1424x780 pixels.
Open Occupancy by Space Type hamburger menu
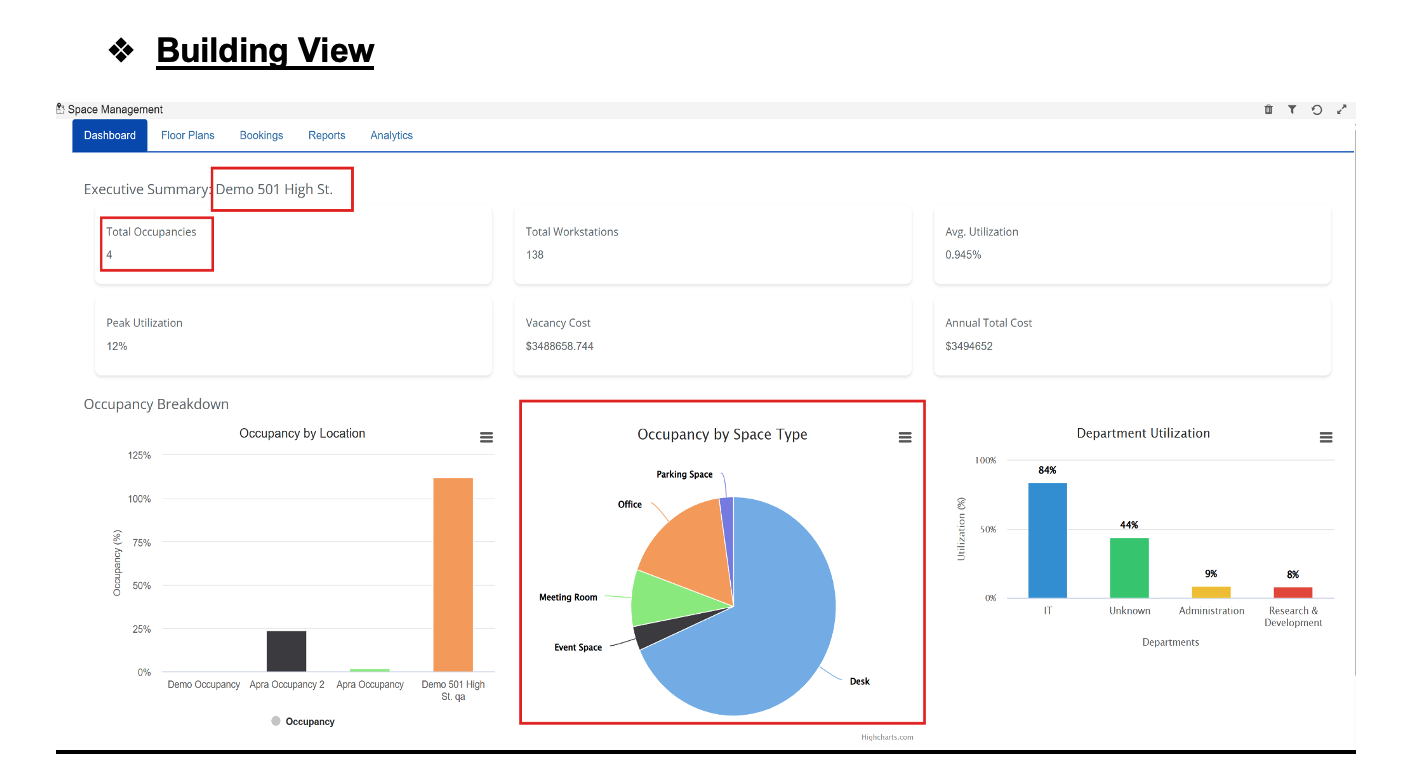point(905,437)
